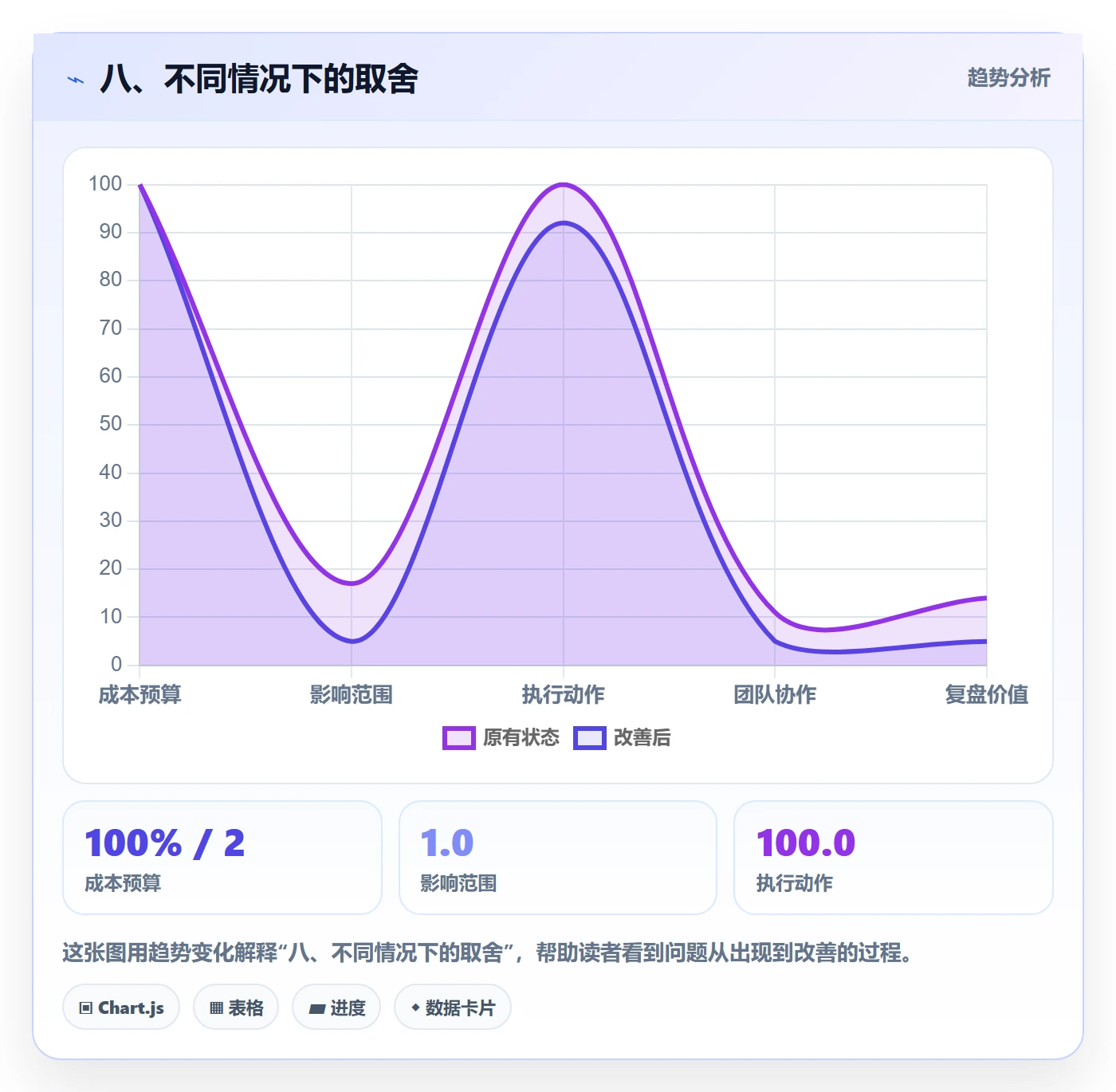
Task: Open the 100.0 执行动作 card
Action: pyautogui.click(x=894, y=858)
